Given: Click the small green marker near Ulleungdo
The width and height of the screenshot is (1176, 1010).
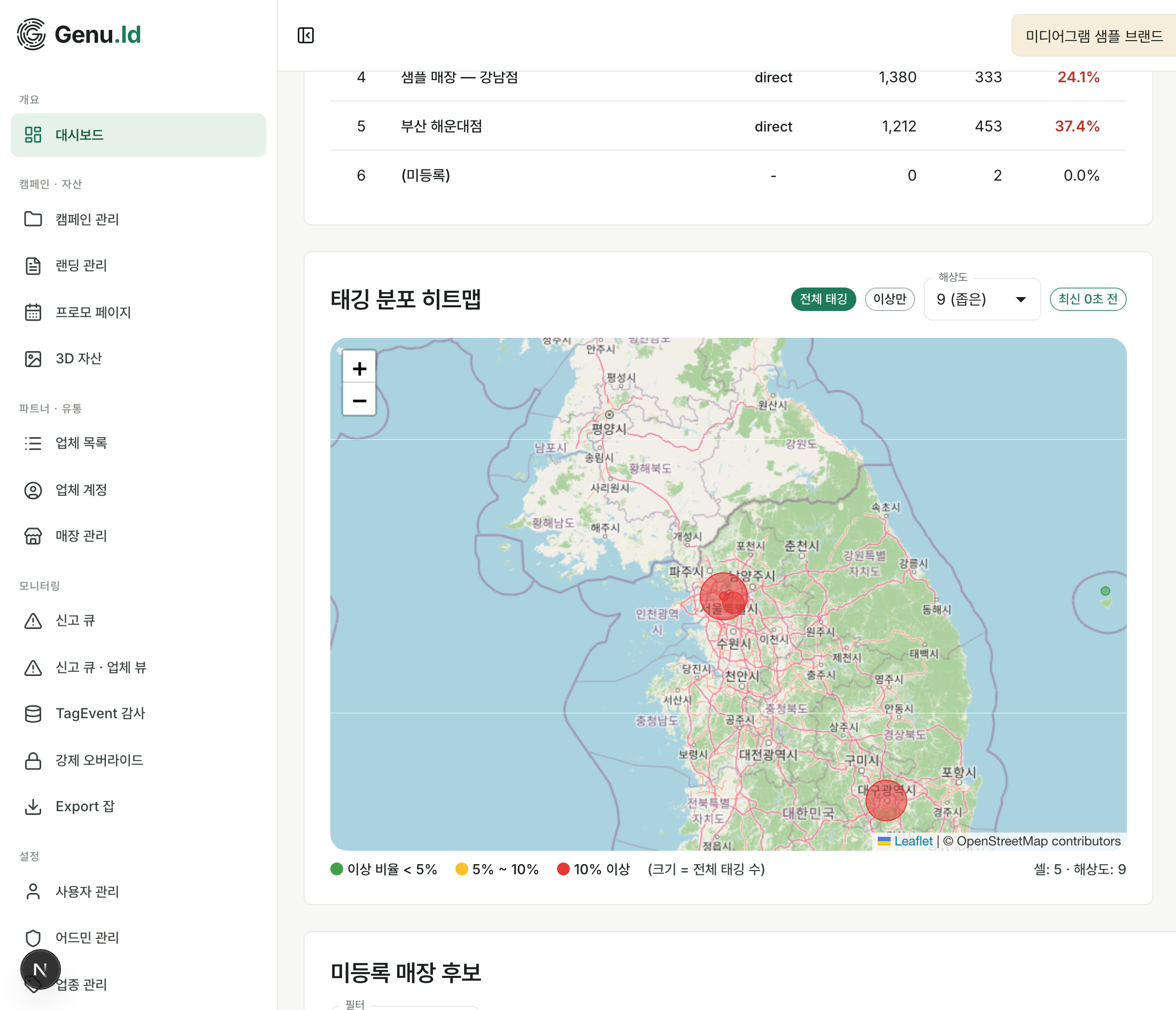Looking at the screenshot, I should coord(1105,591).
